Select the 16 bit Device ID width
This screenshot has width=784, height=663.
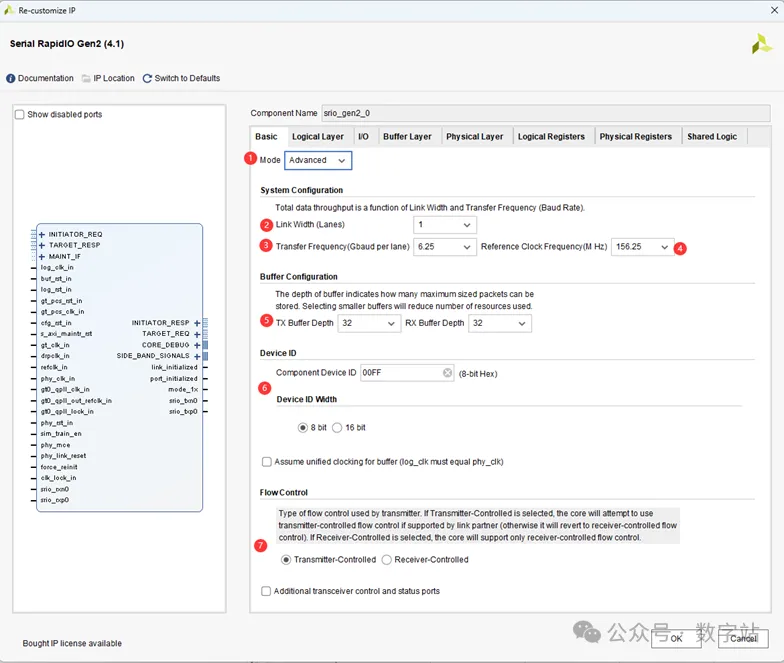(337, 428)
